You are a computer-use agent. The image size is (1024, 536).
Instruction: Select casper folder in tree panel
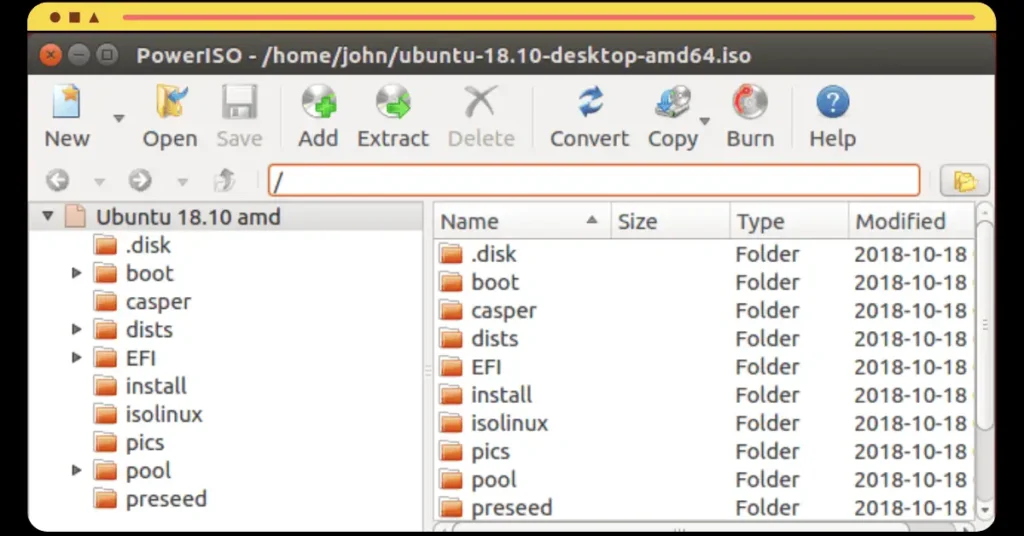coord(159,302)
